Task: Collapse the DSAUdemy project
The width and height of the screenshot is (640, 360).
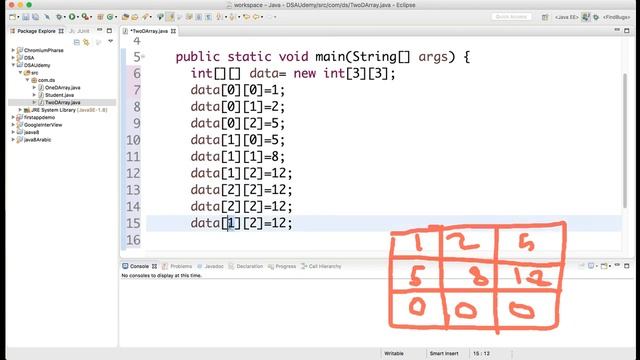Action: 13,65
